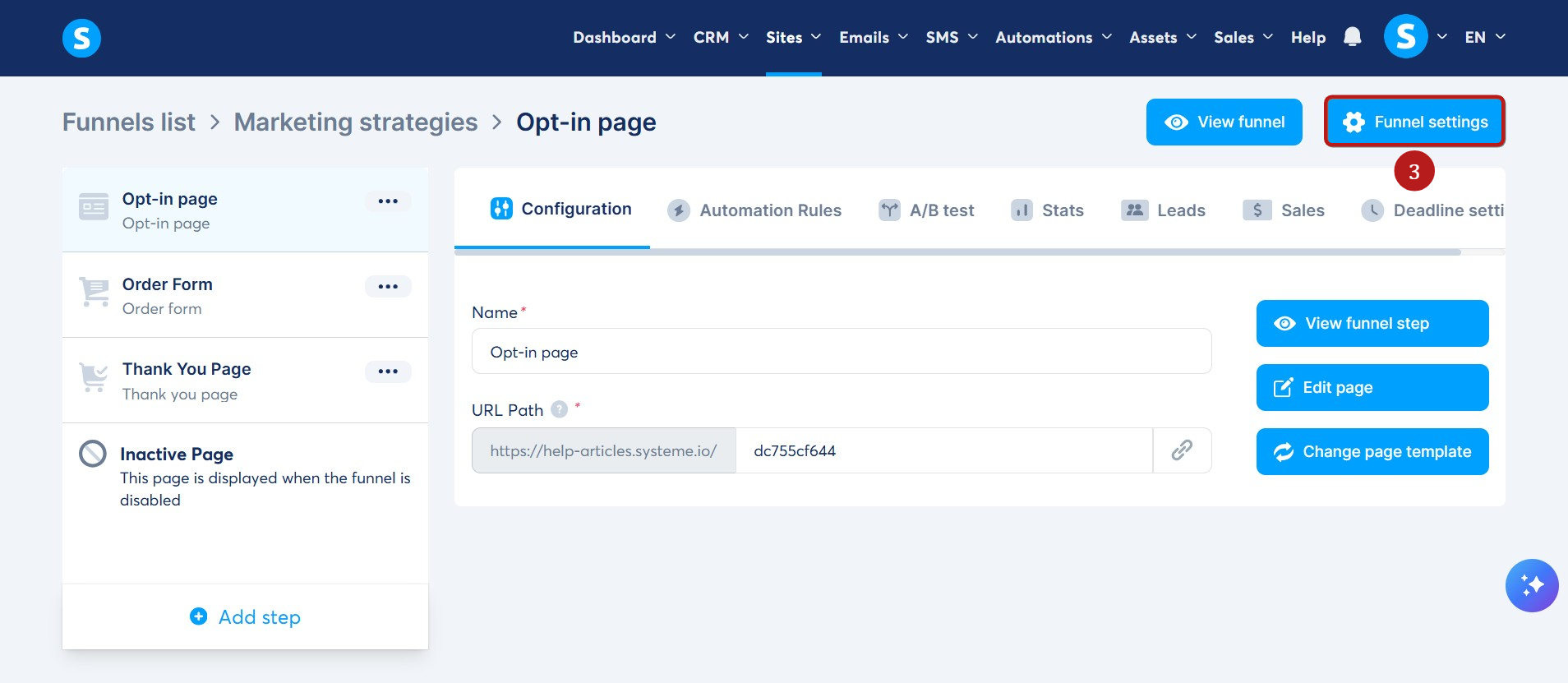Click the View funnel step button
This screenshot has width=1568, height=683.
click(1372, 323)
